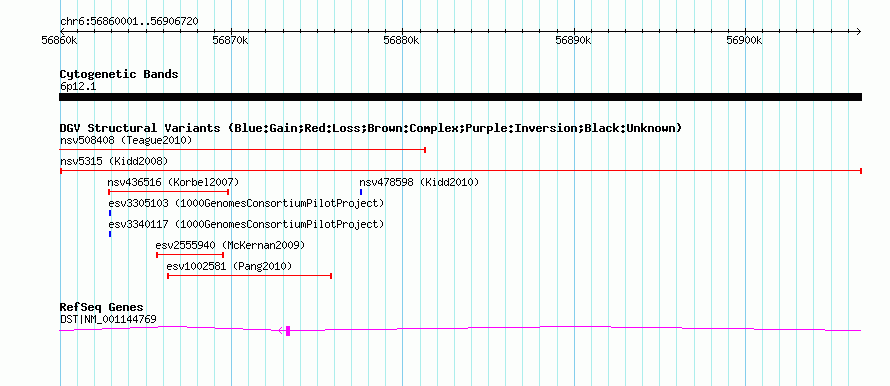Viewport: 890px width, 386px height.
Task: Click the nsv478598 blue gain marker
Action: pos(361,192)
